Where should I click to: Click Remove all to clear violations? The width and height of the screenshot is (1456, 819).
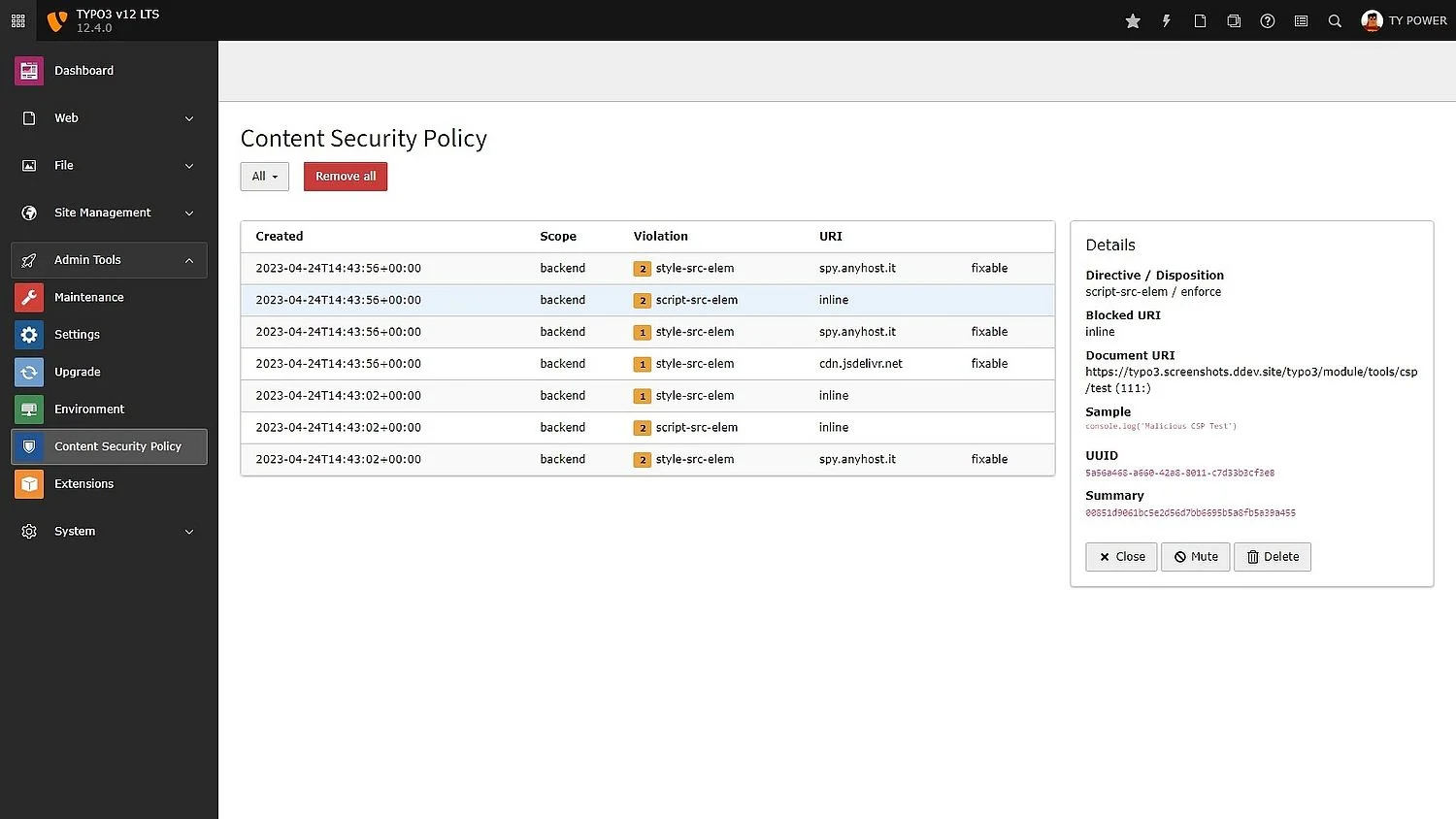pyautogui.click(x=345, y=176)
